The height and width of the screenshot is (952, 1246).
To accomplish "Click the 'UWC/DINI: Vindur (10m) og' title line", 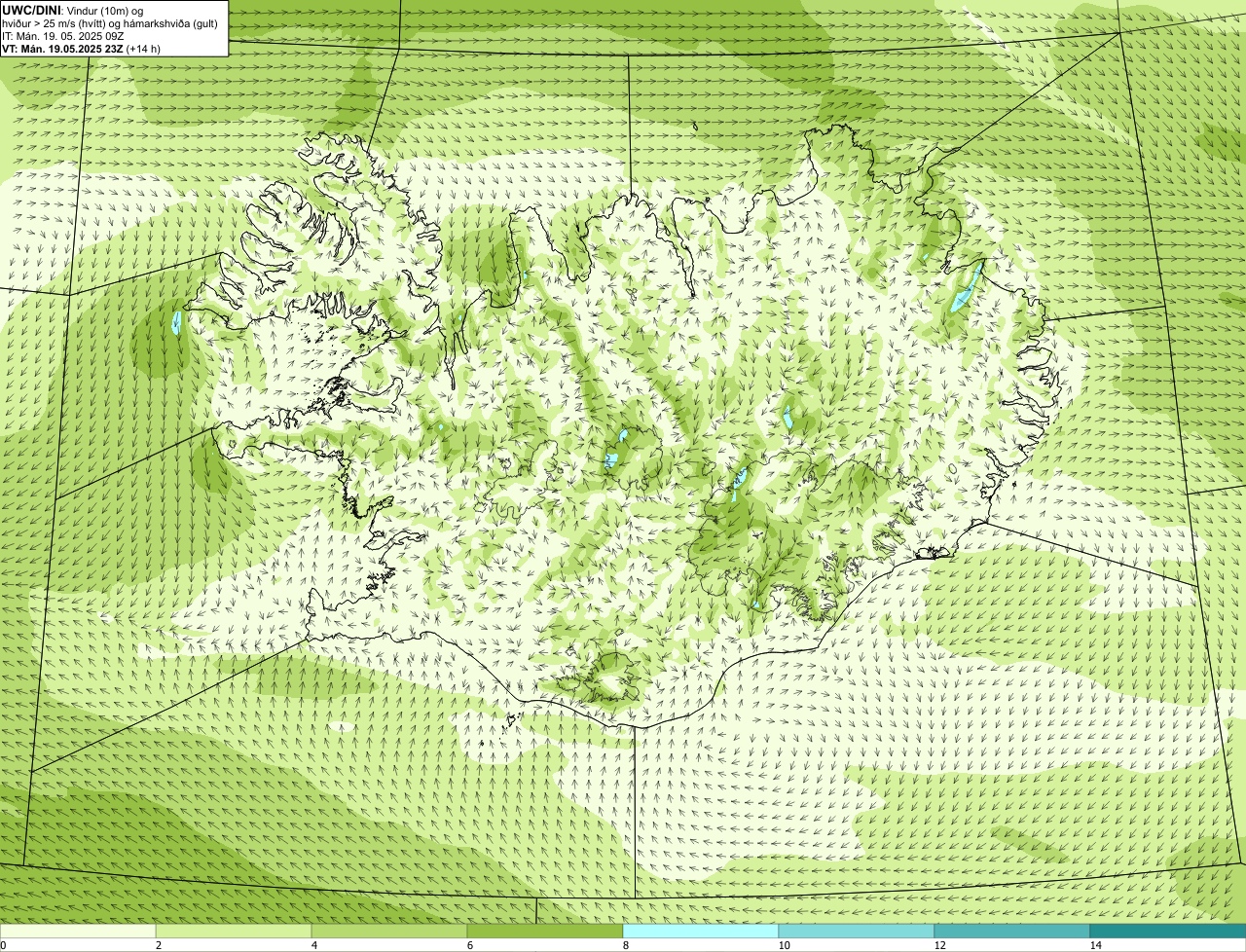I will pos(73,10).
